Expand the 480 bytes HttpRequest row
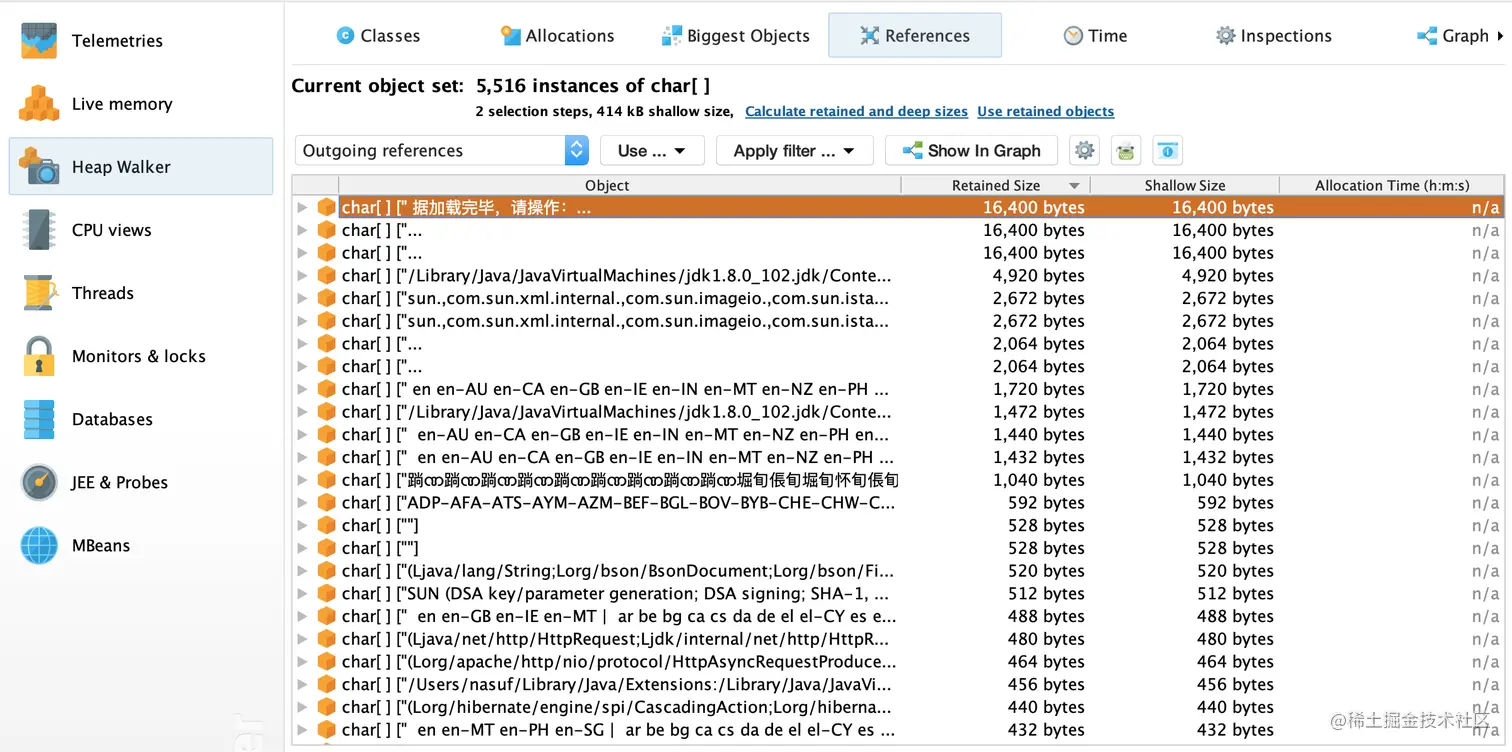Viewport: 1512px width, 752px height. coord(302,639)
